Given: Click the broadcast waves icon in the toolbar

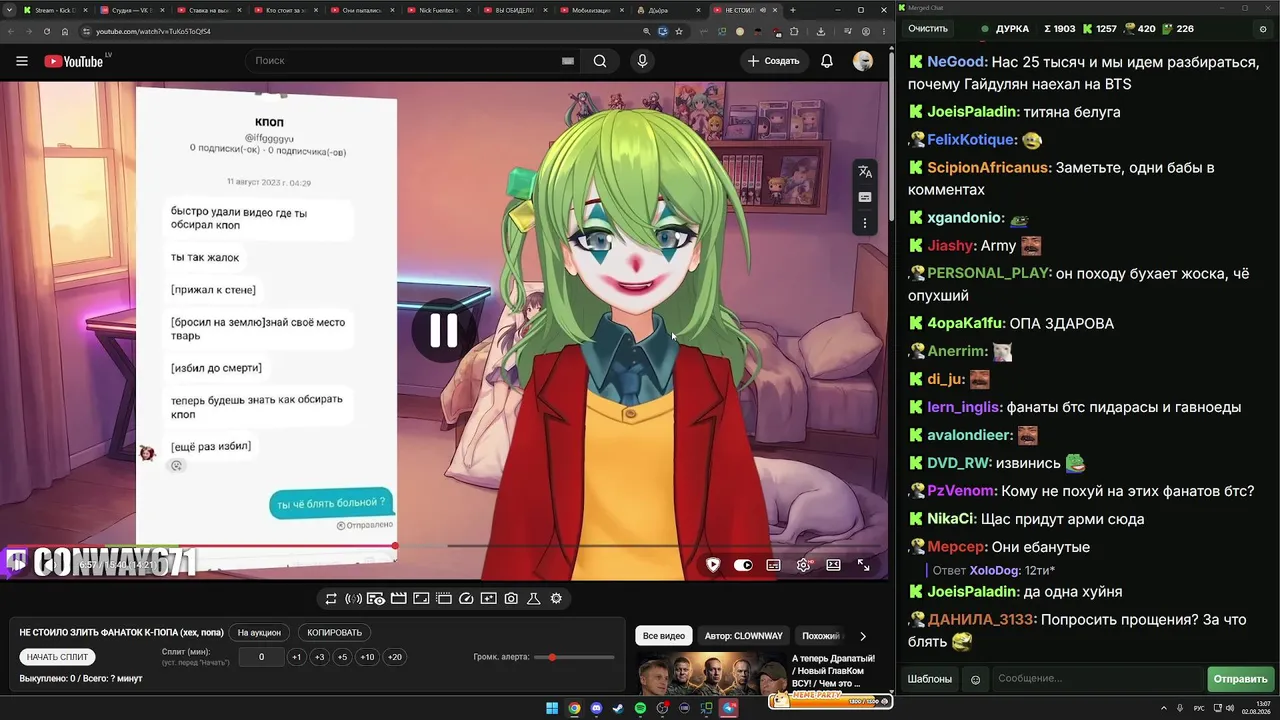Looking at the screenshot, I should click(353, 599).
